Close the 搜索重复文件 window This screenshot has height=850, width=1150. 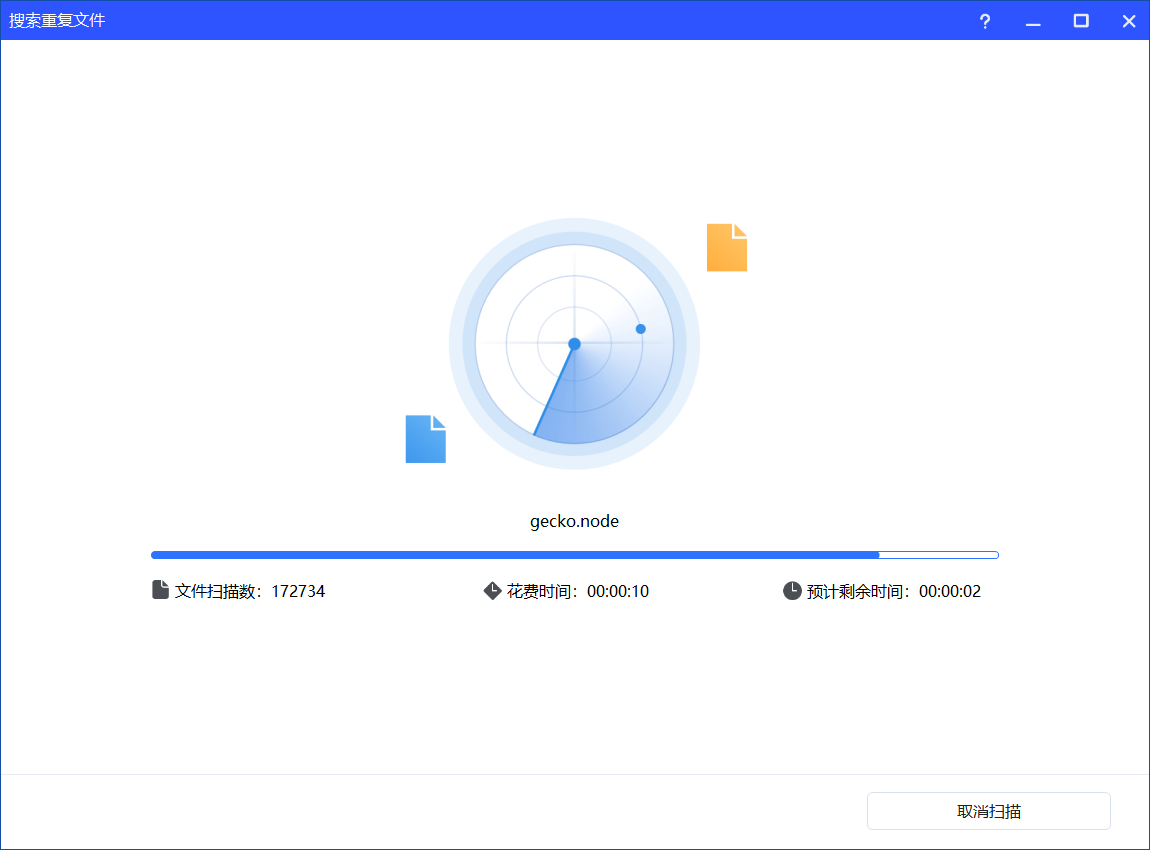coord(1129,21)
